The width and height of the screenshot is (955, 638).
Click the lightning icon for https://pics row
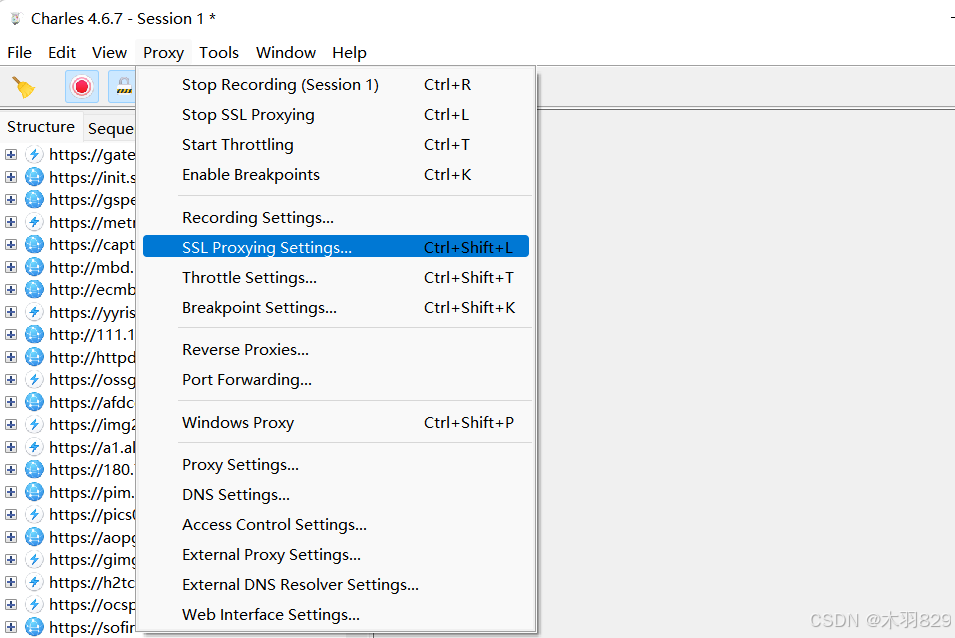tap(35, 514)
